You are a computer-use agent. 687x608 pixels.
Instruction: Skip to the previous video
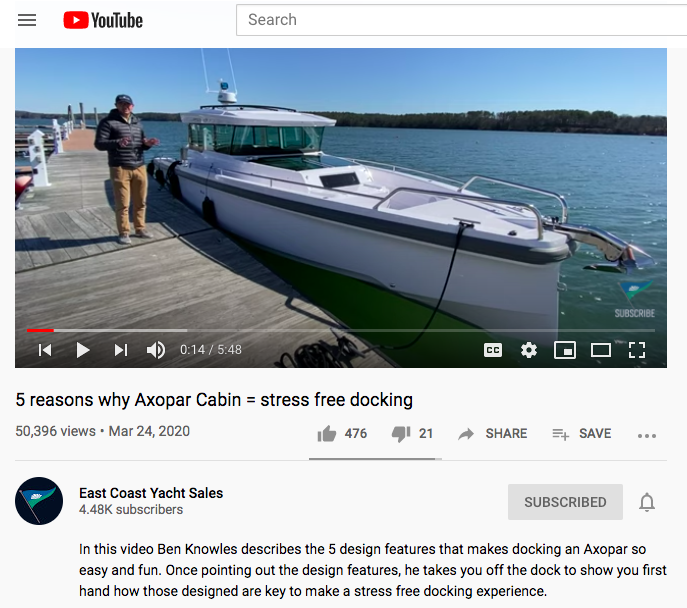click(x=45, y=350)
